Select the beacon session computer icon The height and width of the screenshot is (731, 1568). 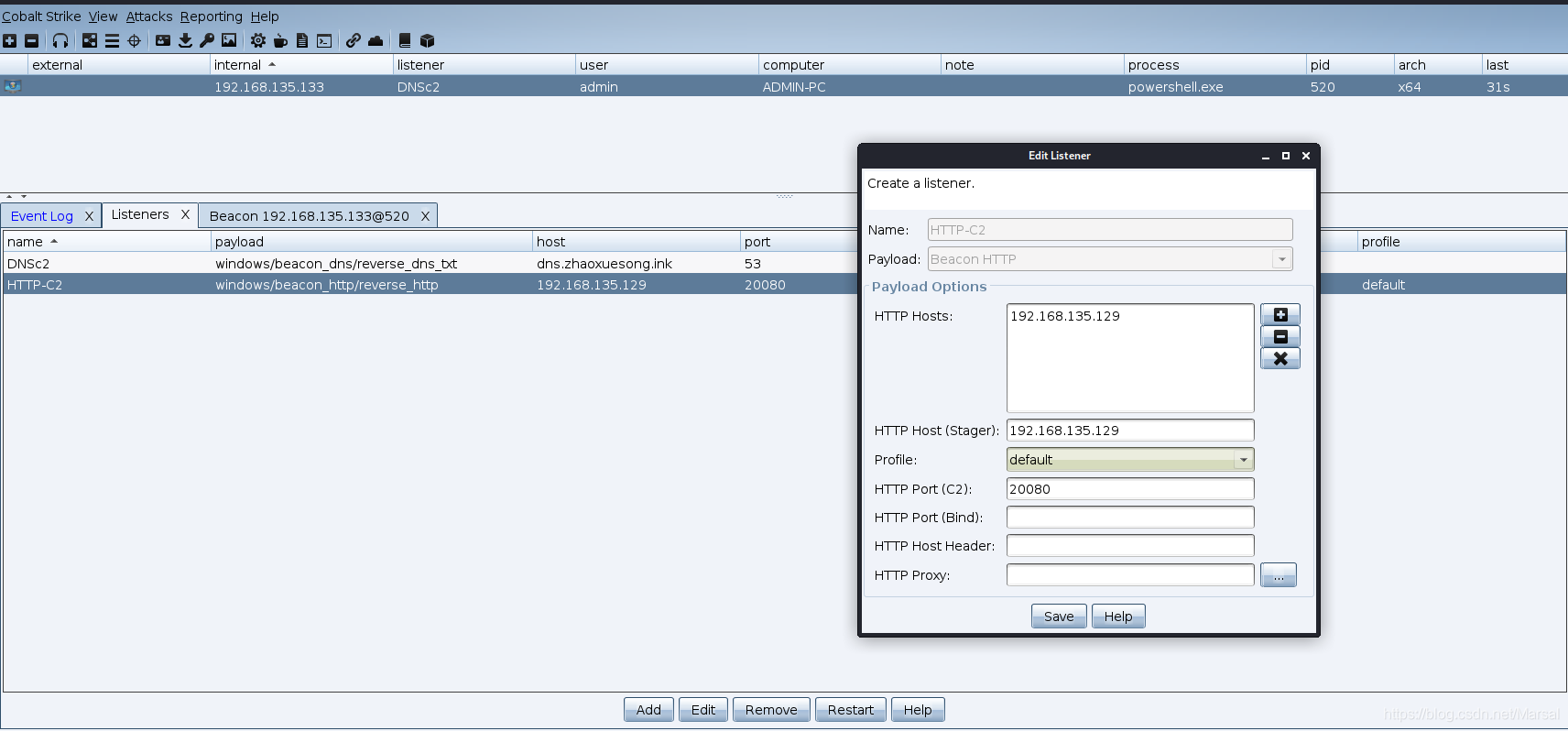pos(13,86)
